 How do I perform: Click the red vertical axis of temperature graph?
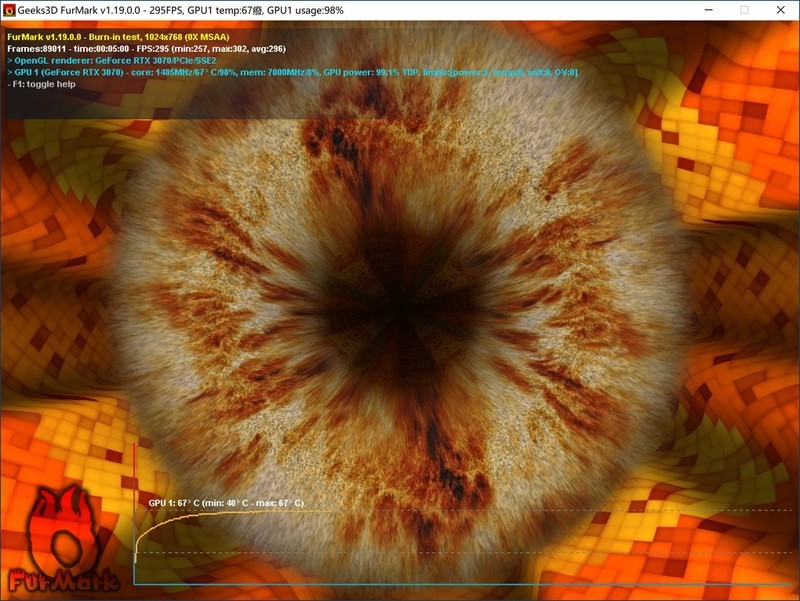click(134, 513)
